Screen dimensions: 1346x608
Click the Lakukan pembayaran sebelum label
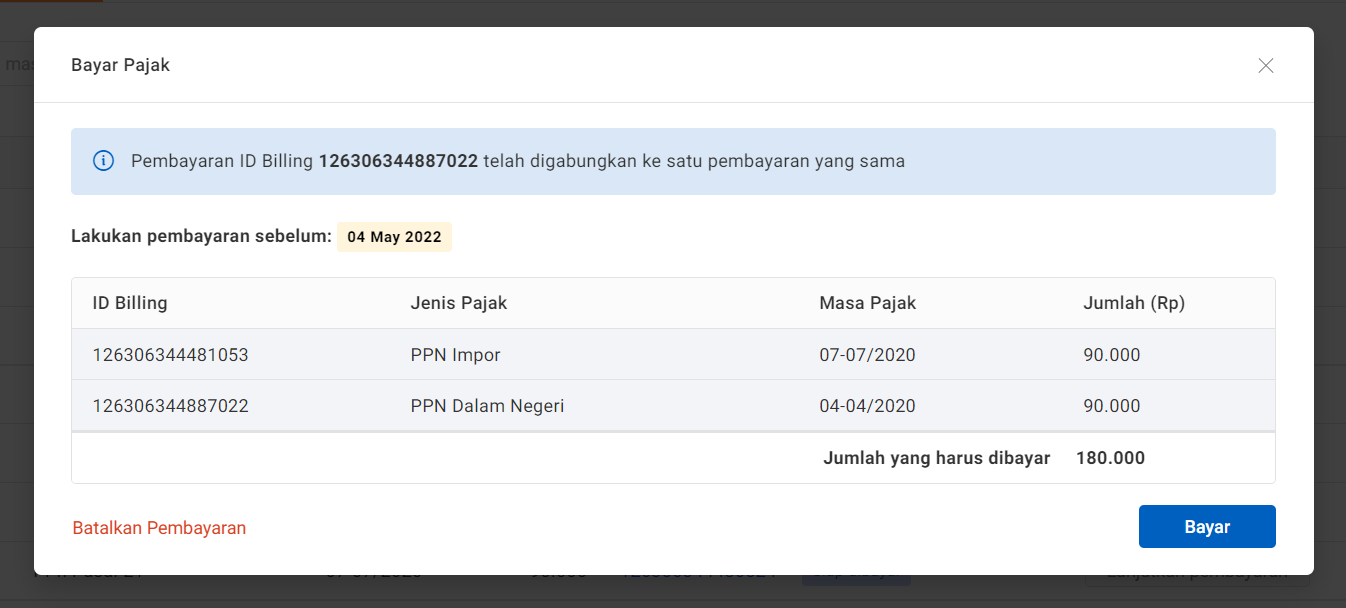coord(201,237)
